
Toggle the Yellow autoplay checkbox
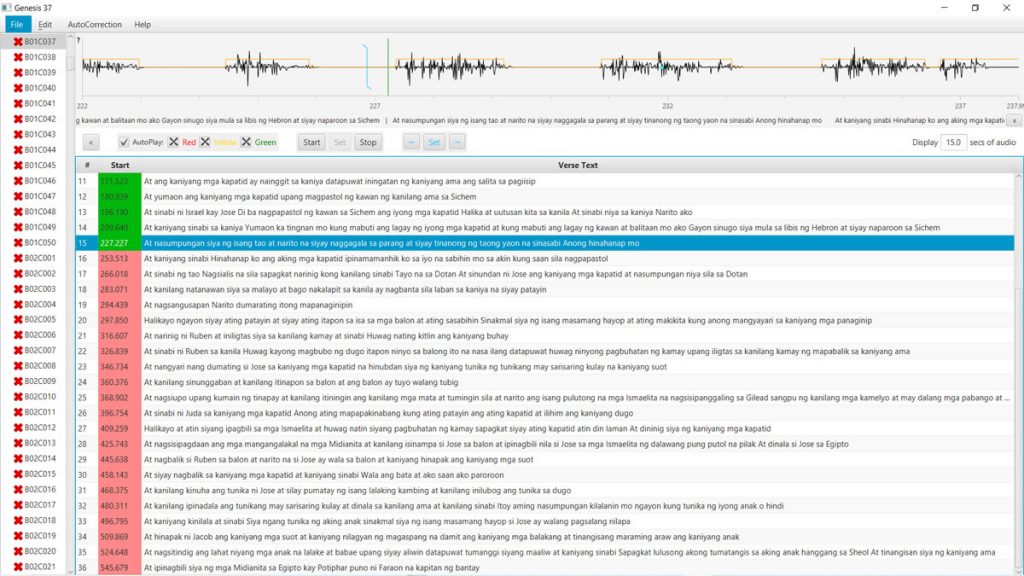click(205, 142)
